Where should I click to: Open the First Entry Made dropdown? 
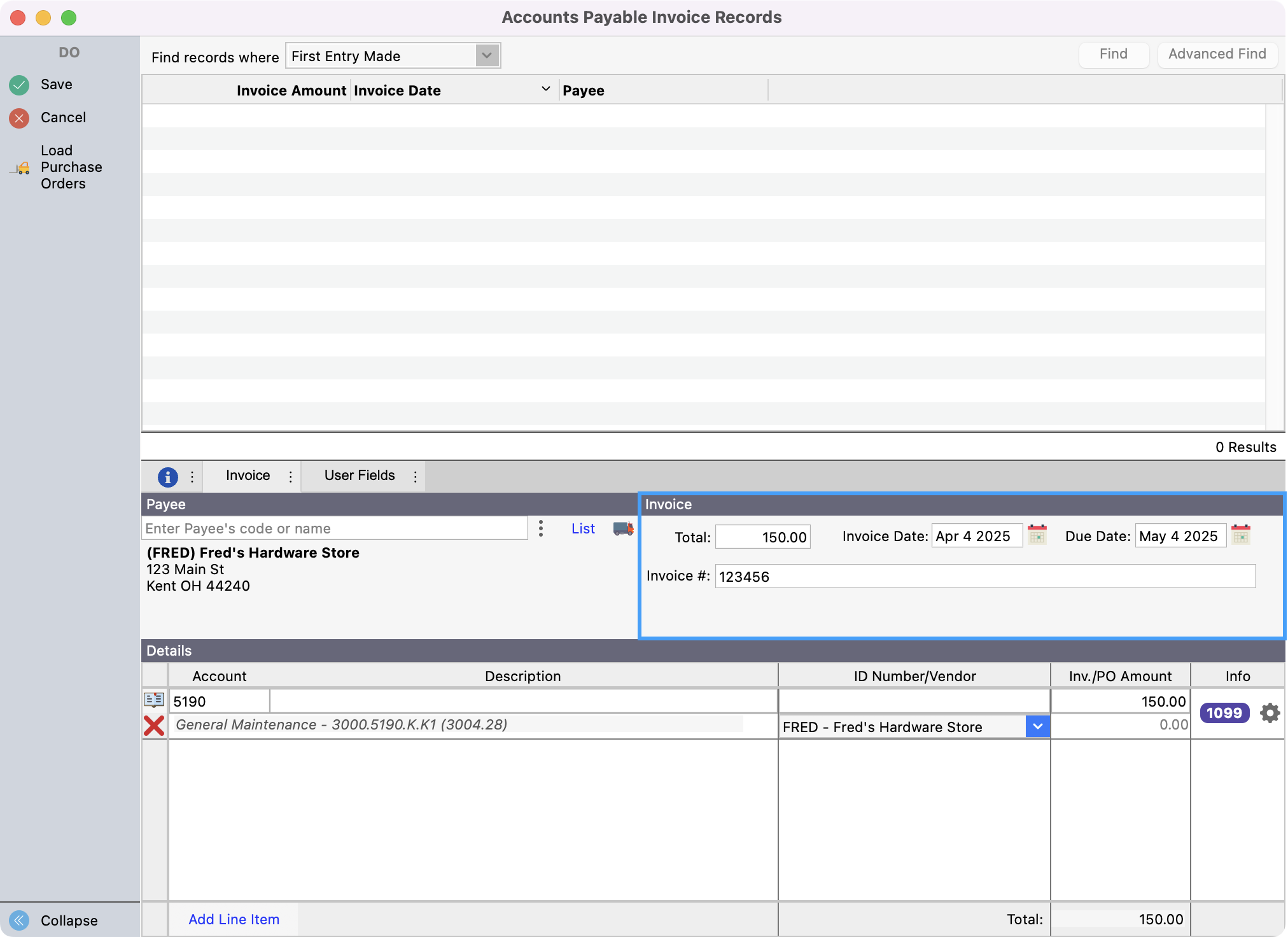[x=487, y=55]
